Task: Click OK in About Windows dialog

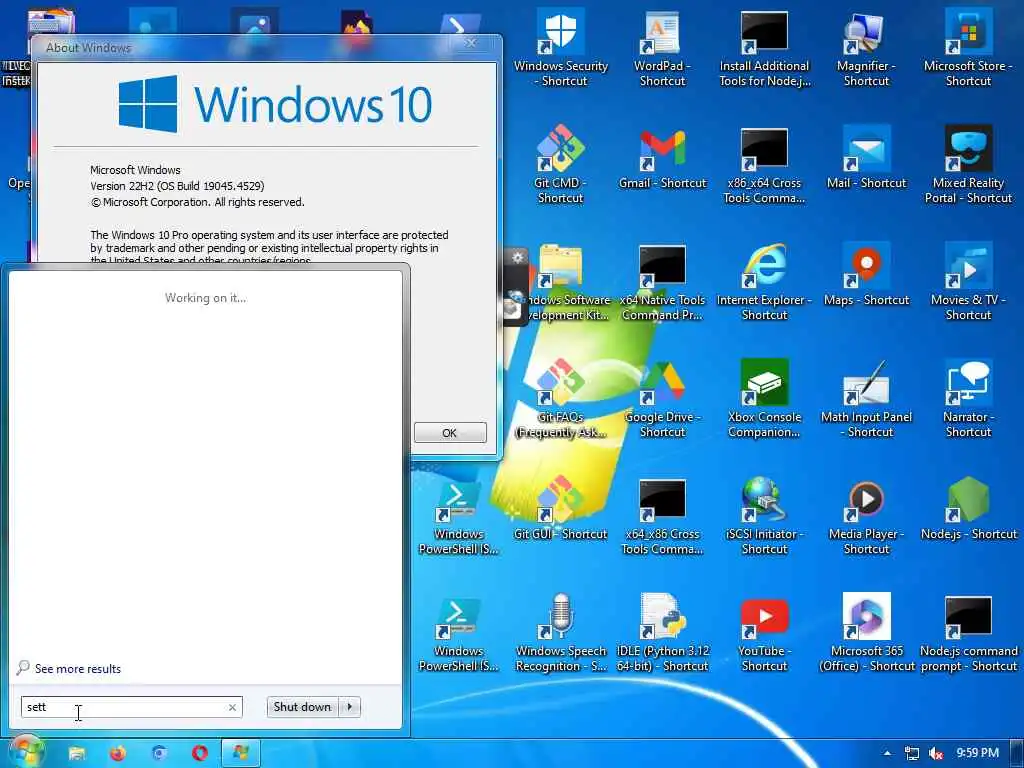Action: [x=450, y=432]
